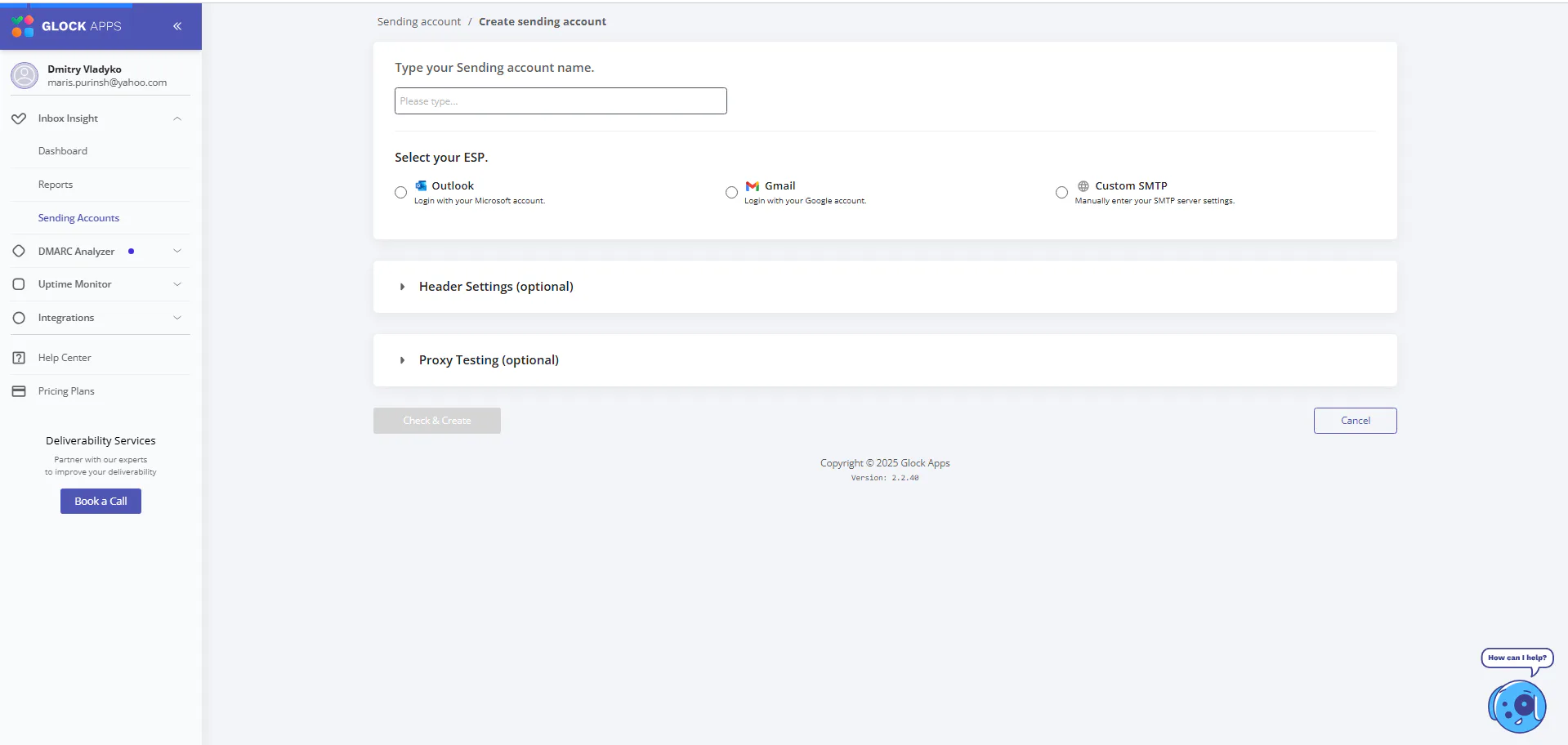Click the Glock Apps logo
The height and width of the screenshot is (745, 1568).
click(66, 26)
